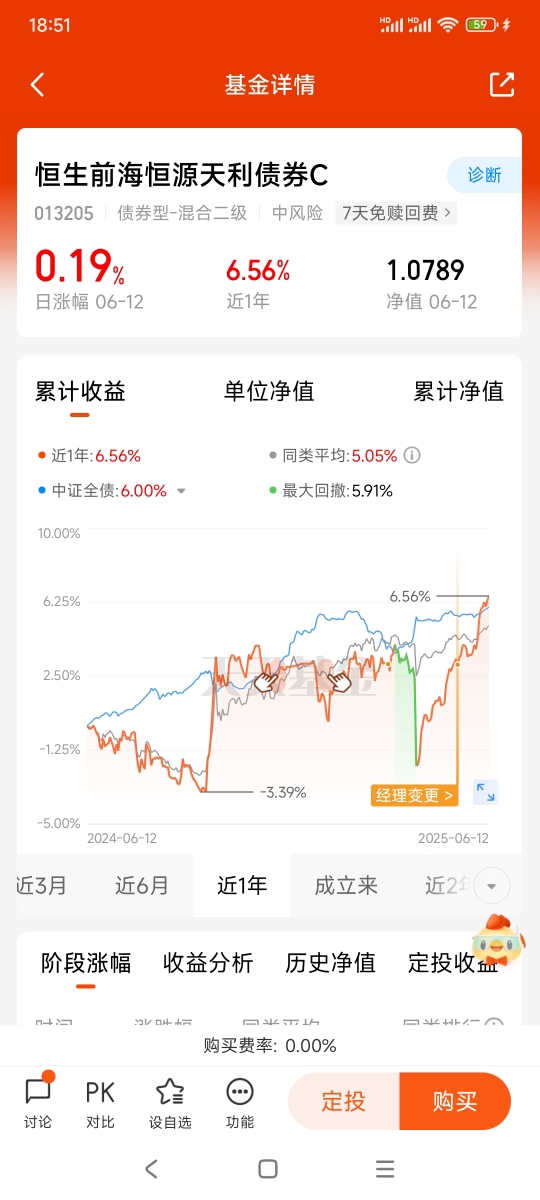Viewport: 540px width, 1200px height.
Task: Open the 功能 more functions icon
Action: click(240, 1102)
